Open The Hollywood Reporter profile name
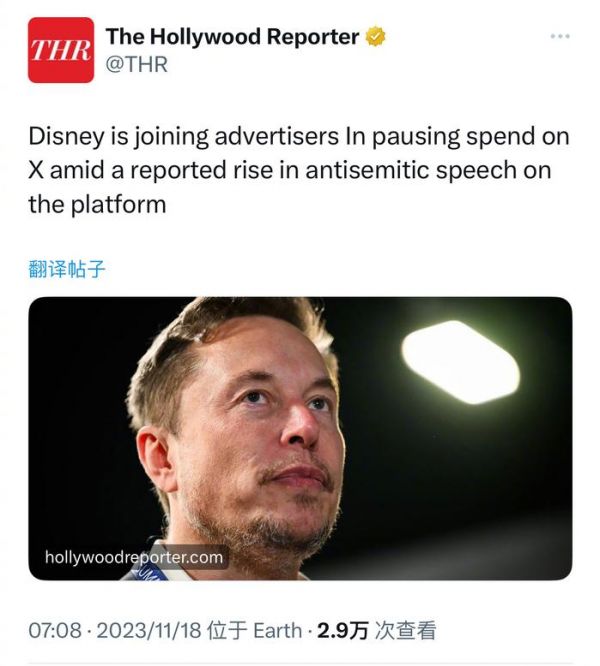Viewport: 600px width, 666px height. point(232,37)
